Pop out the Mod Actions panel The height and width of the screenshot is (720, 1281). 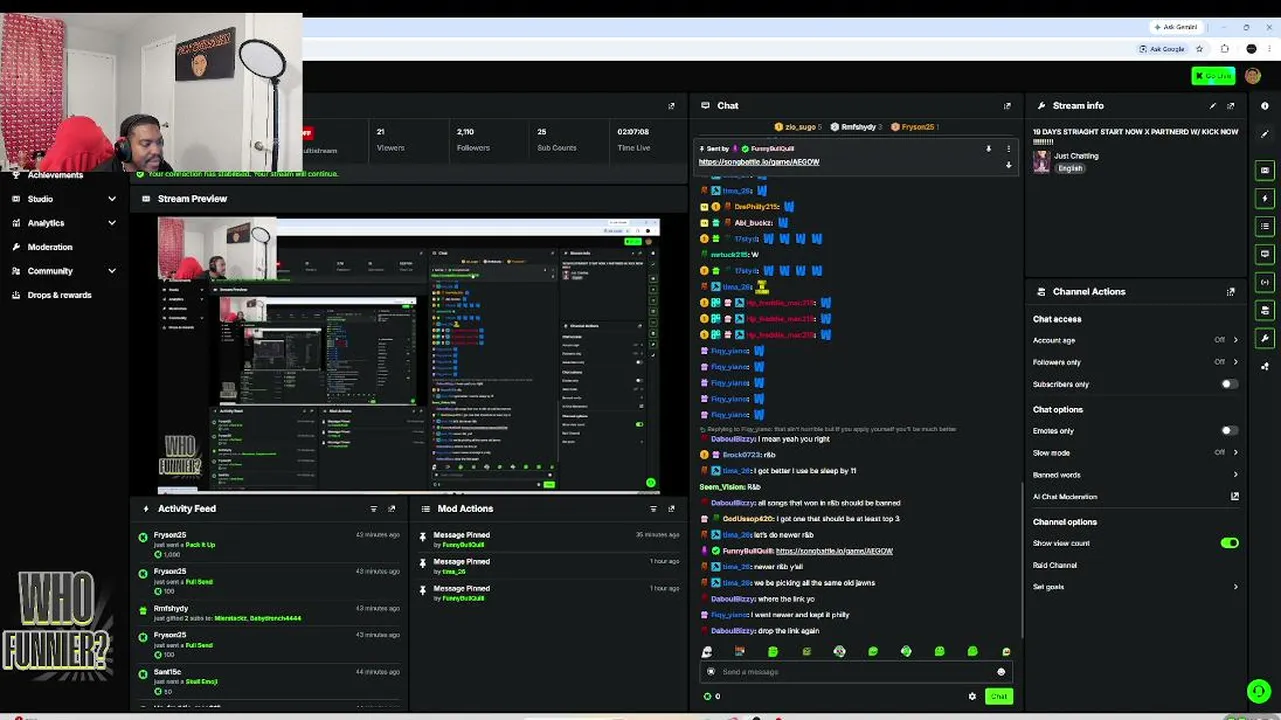click(672, 509)
